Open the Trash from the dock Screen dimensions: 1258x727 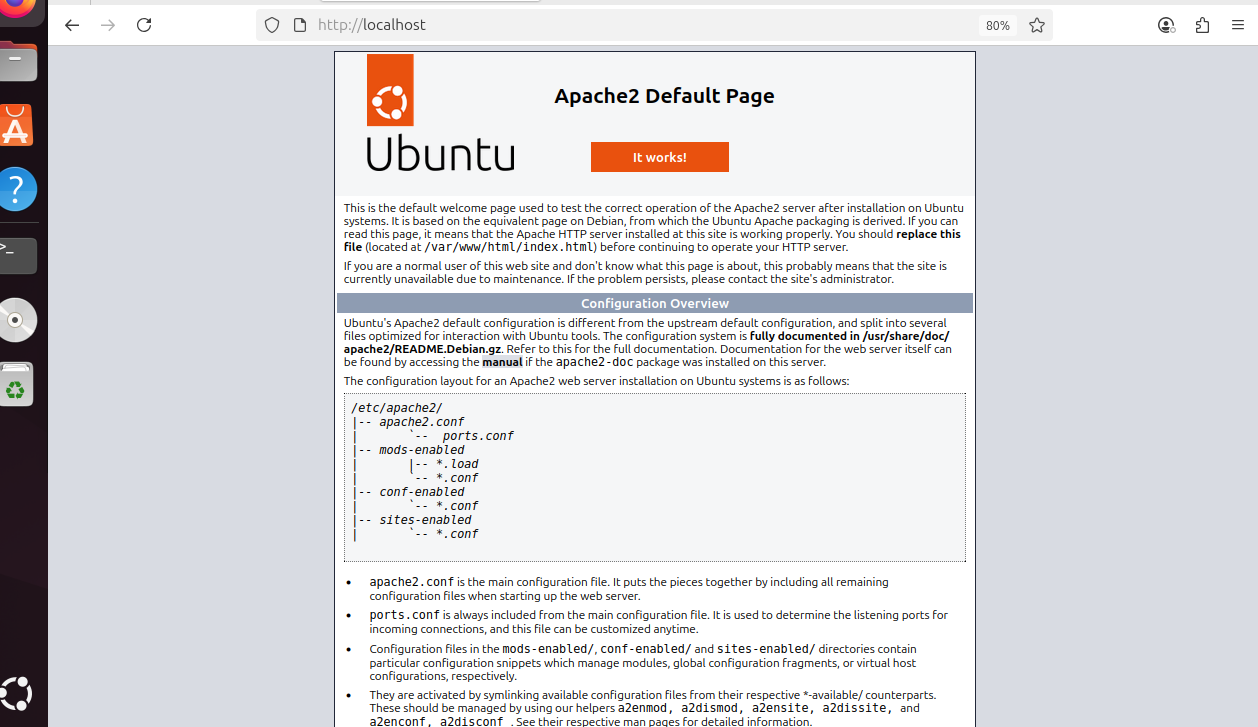pos(16,384)
